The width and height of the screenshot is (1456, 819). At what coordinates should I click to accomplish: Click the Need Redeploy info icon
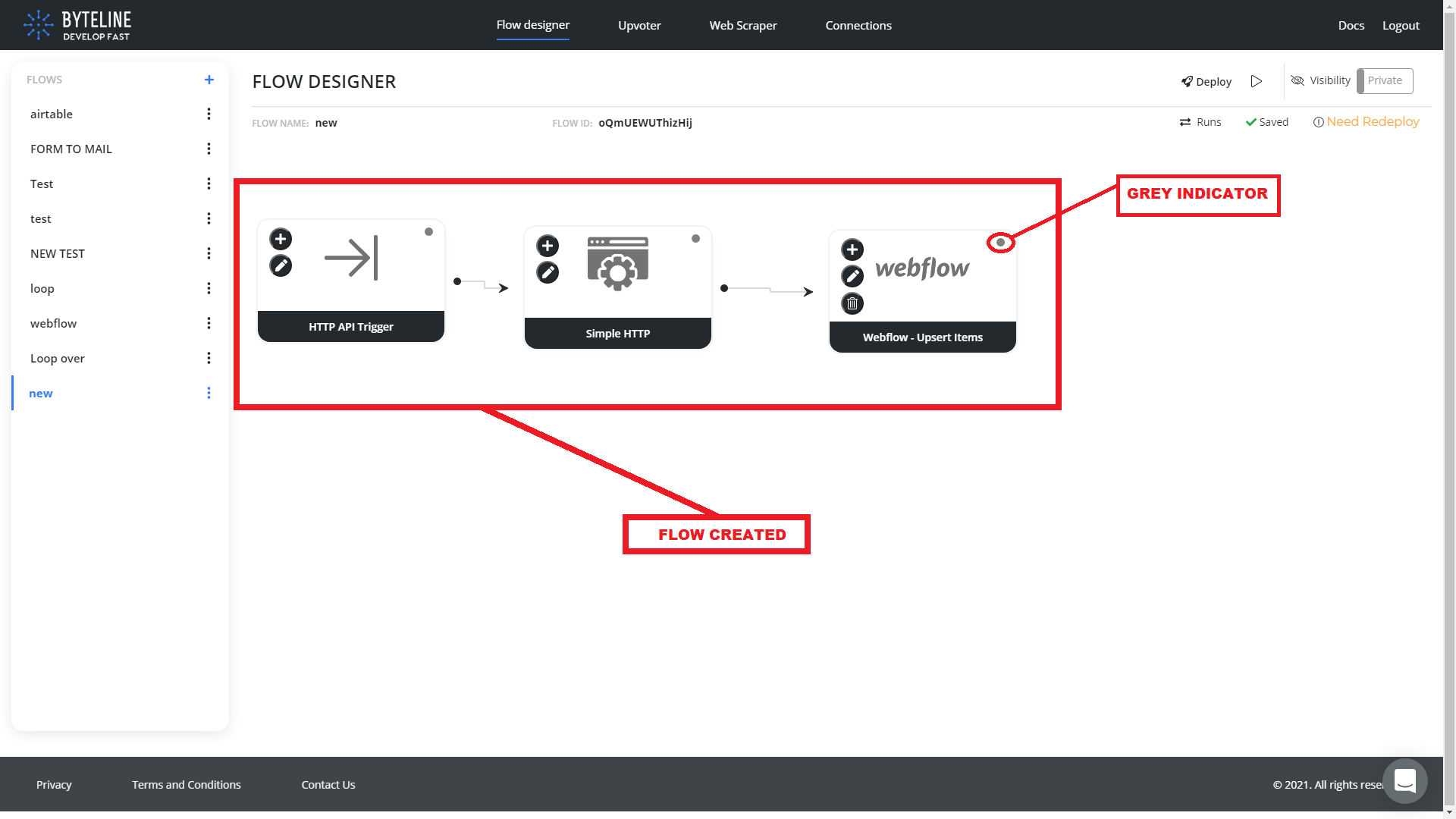(1319, 122)
